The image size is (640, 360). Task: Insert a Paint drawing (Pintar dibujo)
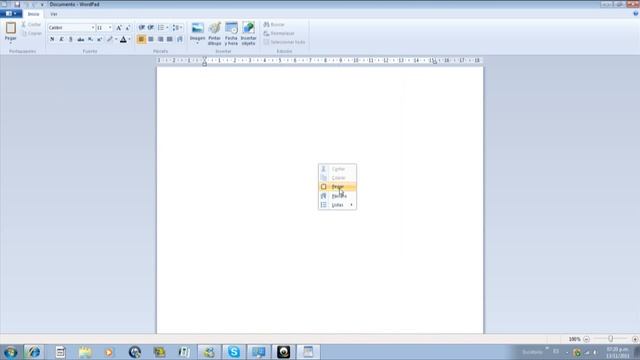coord(214,33)
